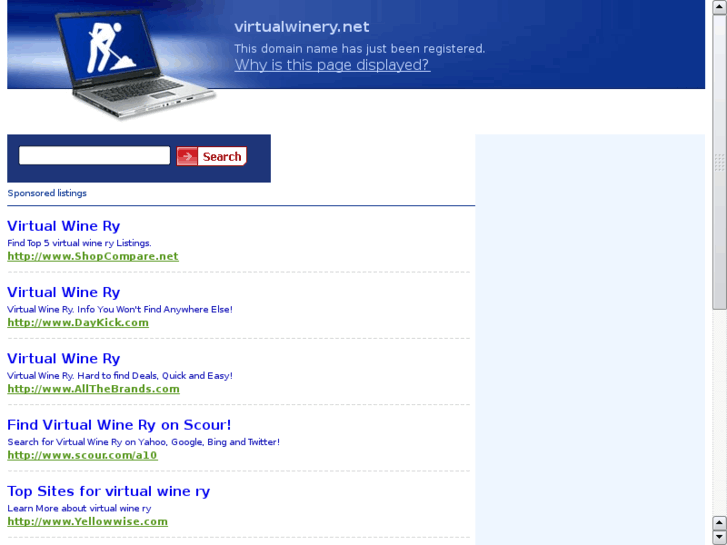
Task: Open the 'Why is this page displayed?' link
Action: (332, 65)
